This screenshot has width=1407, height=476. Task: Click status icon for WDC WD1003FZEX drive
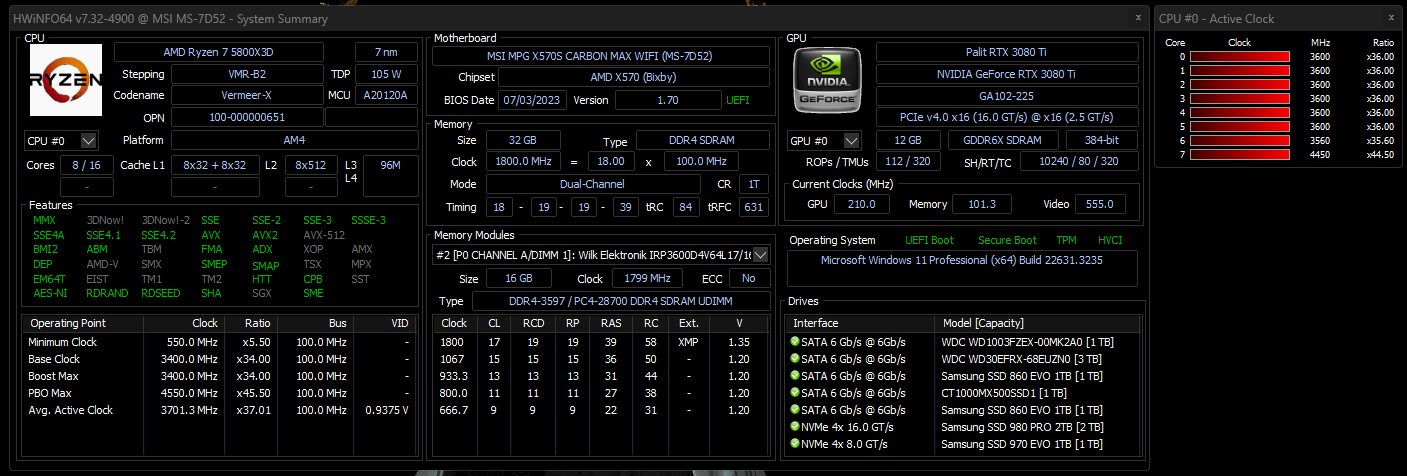tap(795, 342)
